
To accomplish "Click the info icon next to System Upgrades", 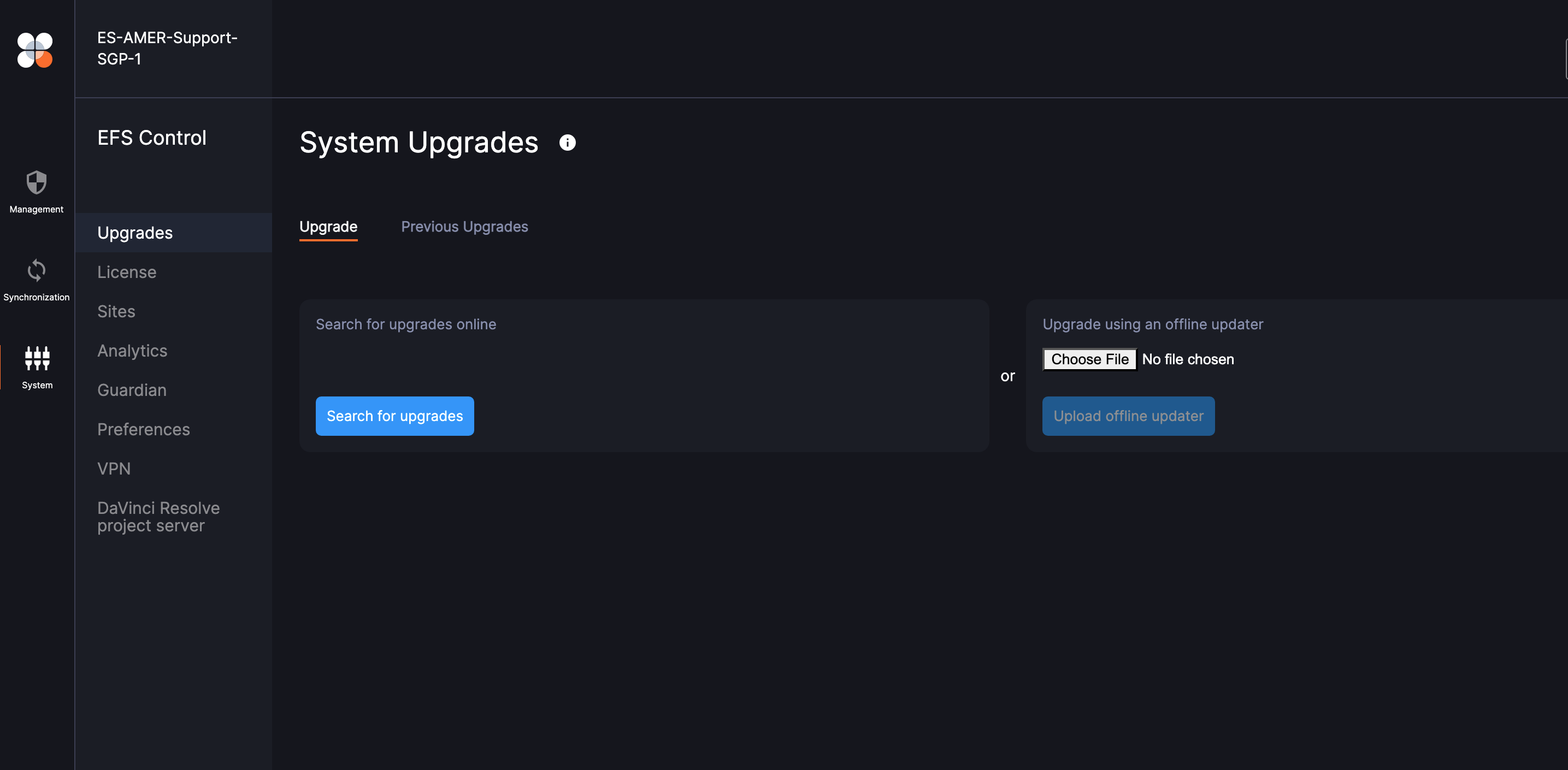I will point(568,143).
